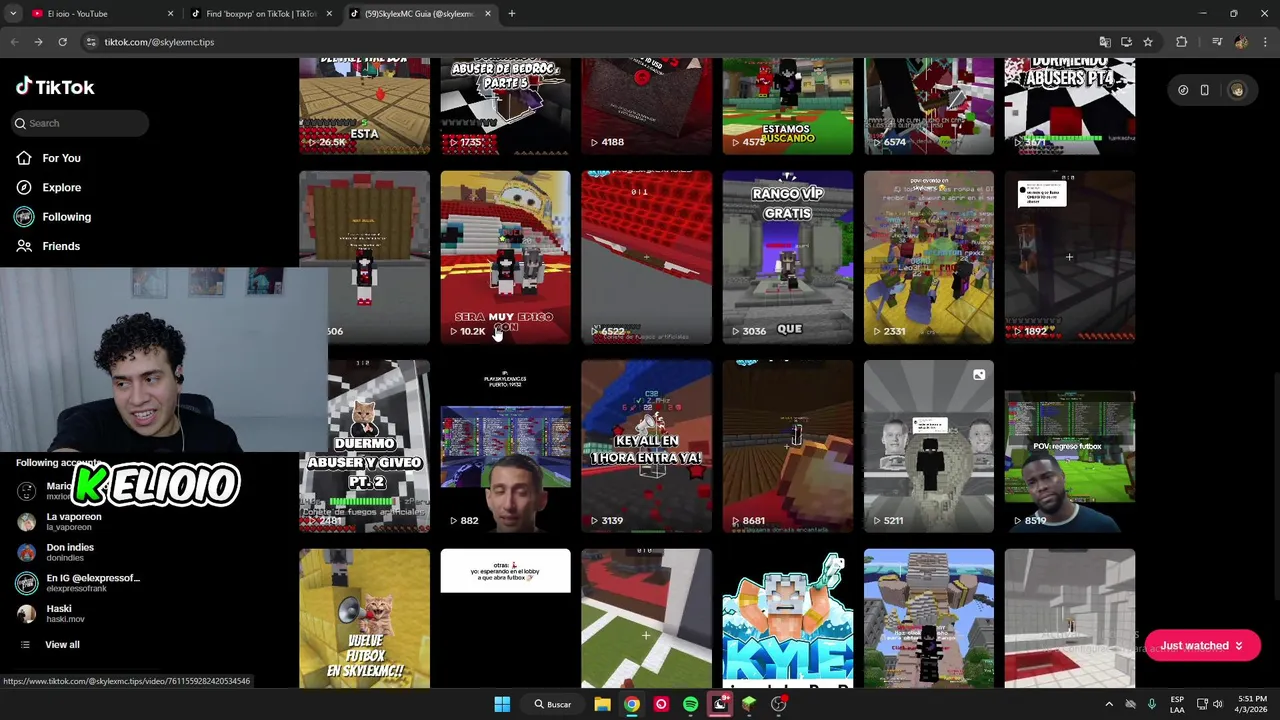1280x720 pixels.
Task: Open the DUERMO ABUSER Y GIVEO PT. 2 video
Action: click(x=364, y=446)
